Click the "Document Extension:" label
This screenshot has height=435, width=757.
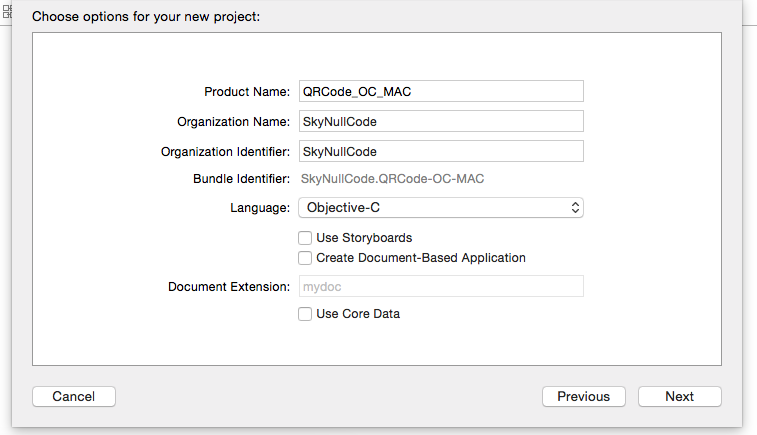coord(229,287)
